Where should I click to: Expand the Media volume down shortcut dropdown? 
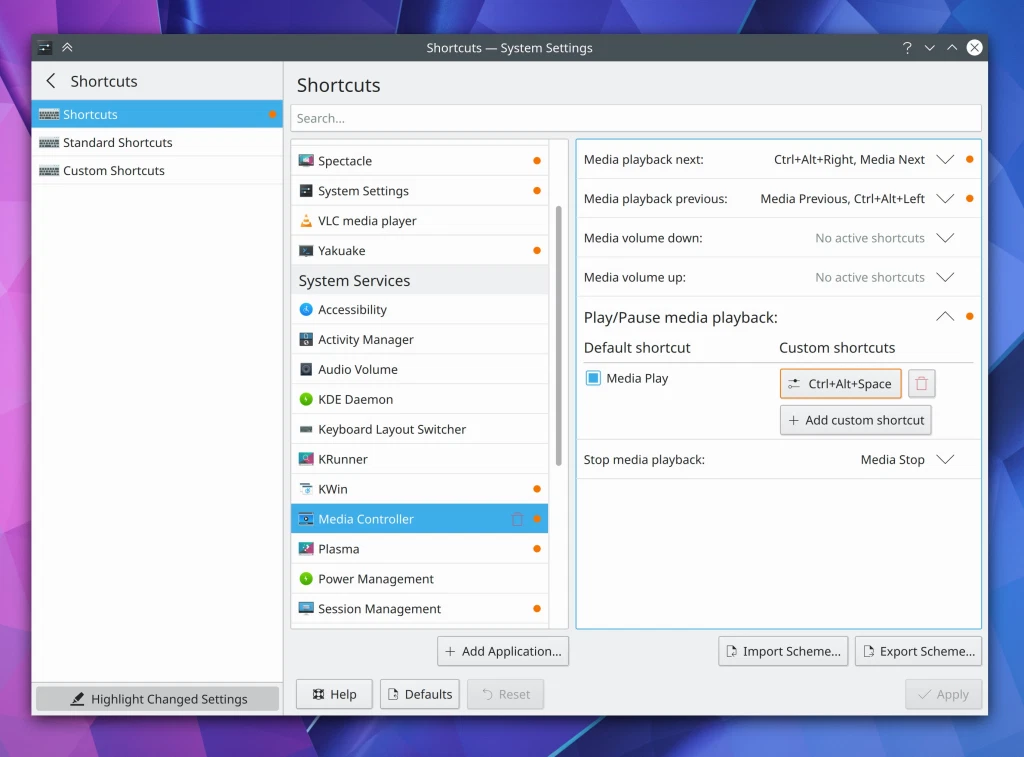(x=942, y=238)
